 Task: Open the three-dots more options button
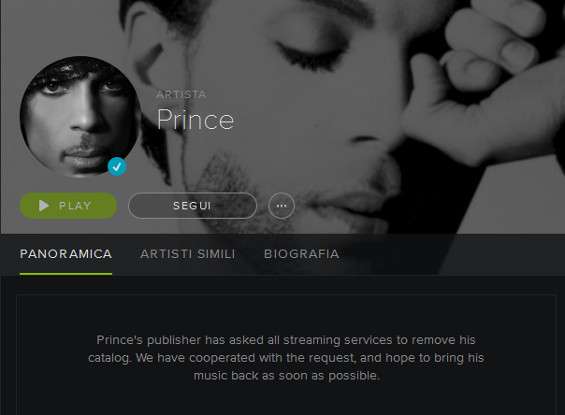(281, 206)
